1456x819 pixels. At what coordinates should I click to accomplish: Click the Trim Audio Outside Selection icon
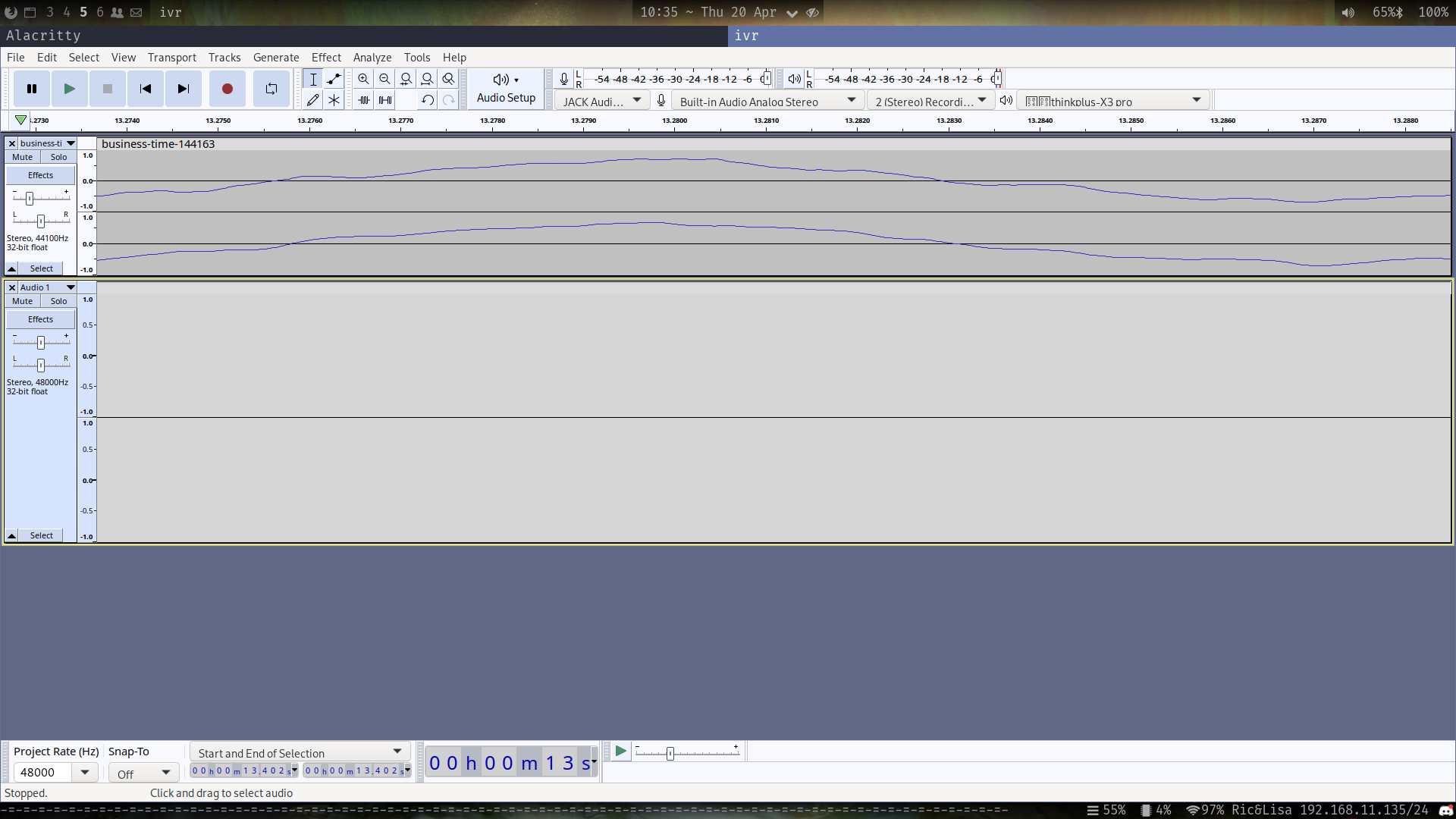tap(363, 99)
